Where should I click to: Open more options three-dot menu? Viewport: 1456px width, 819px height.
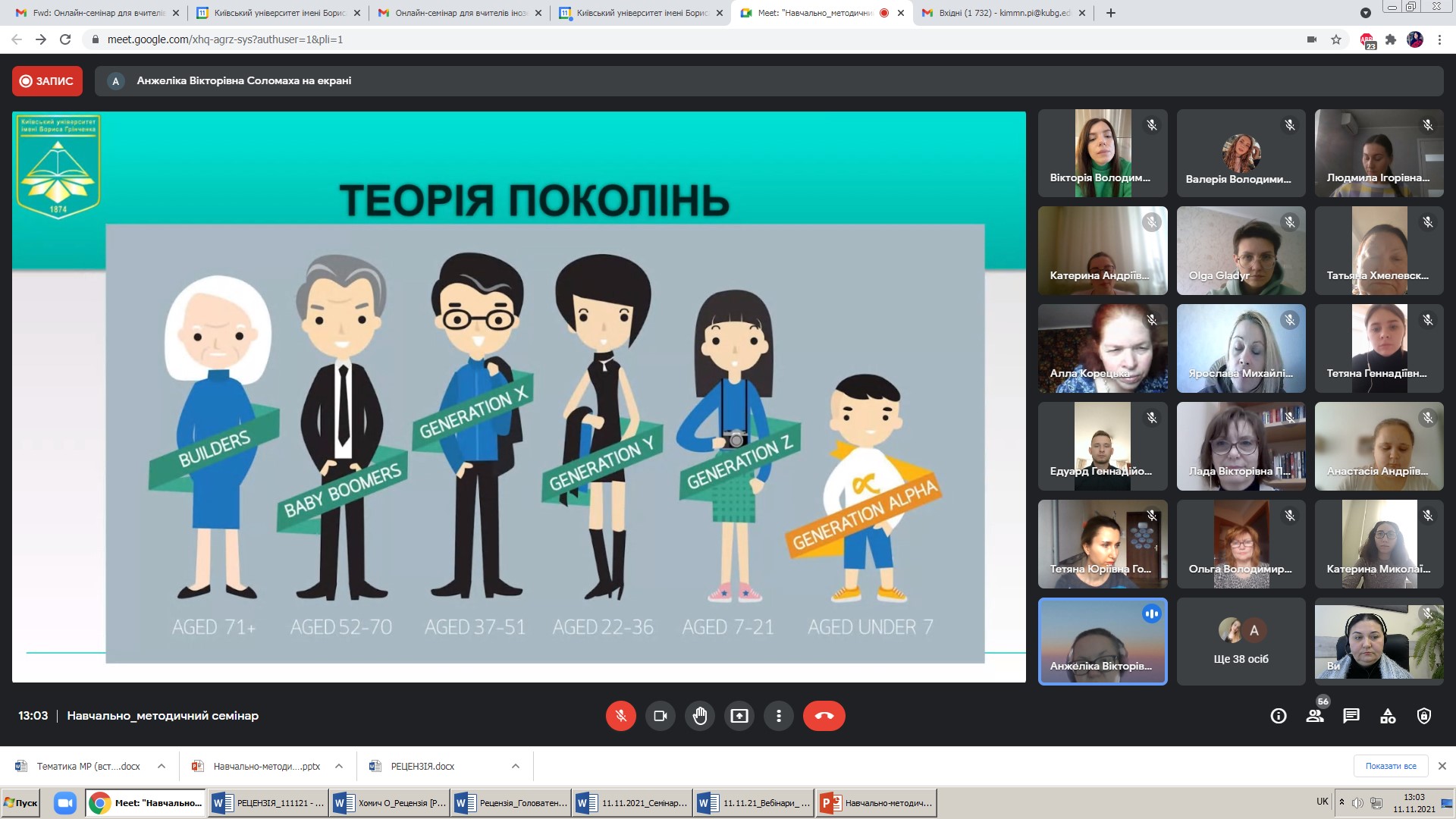778,716
